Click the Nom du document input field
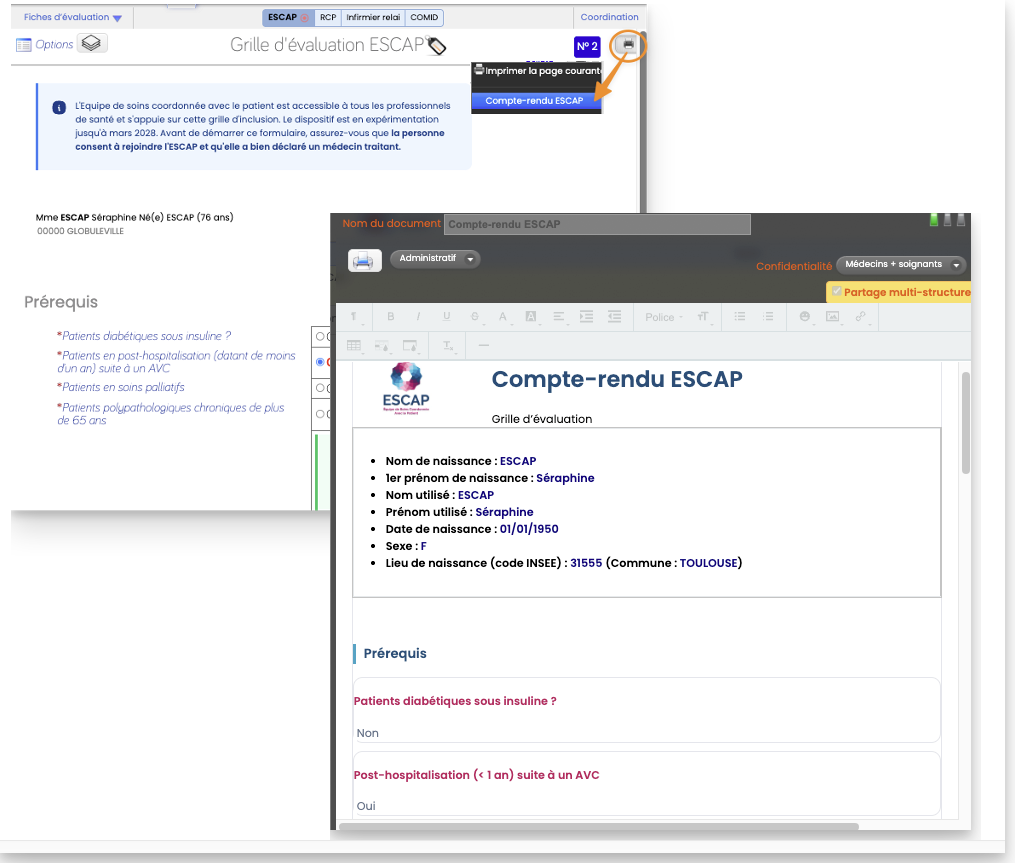This screenshot has height=863, width=1015. point(597,224)
